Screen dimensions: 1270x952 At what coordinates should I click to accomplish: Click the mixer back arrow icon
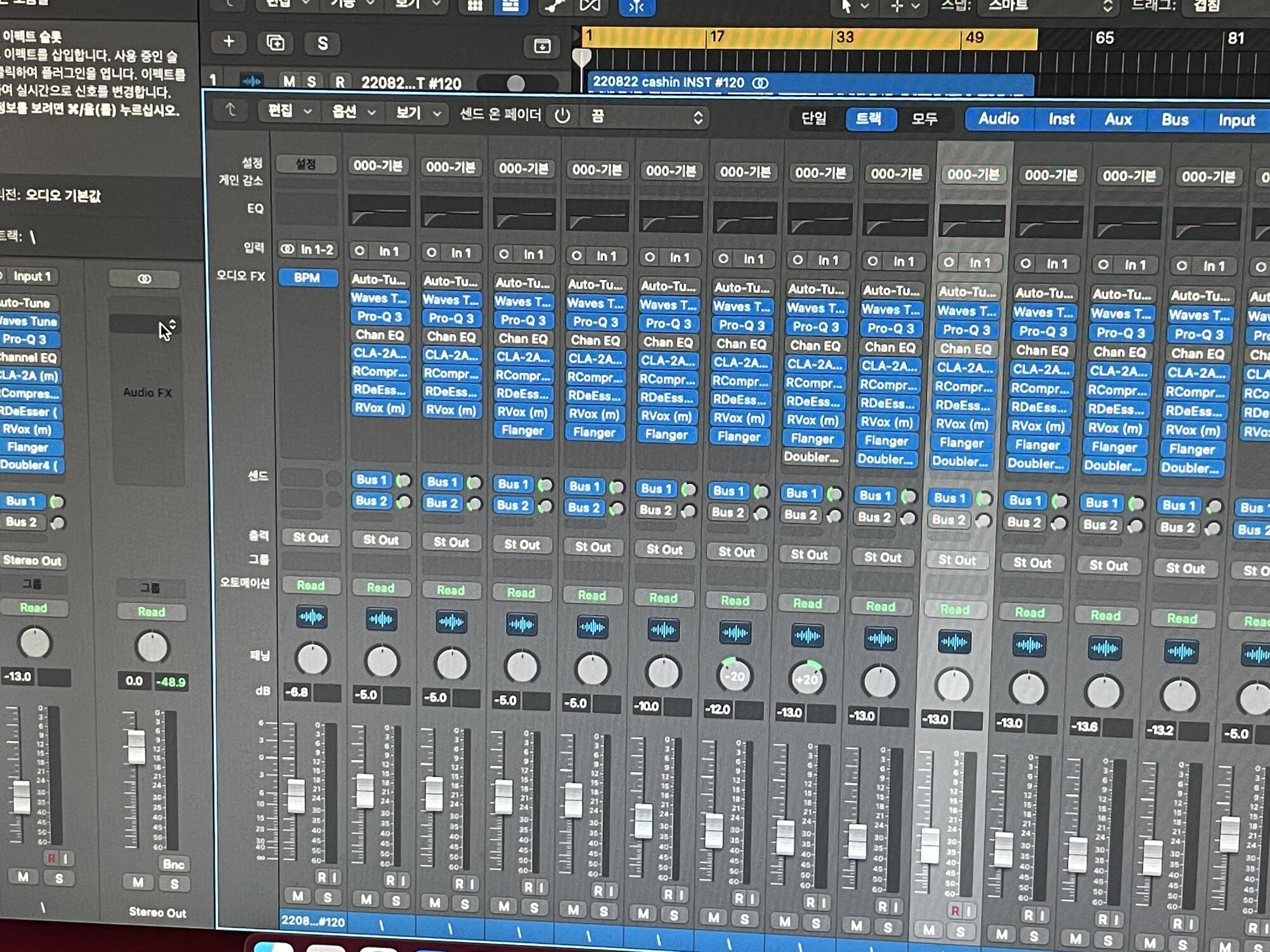[x=231, y=110]
